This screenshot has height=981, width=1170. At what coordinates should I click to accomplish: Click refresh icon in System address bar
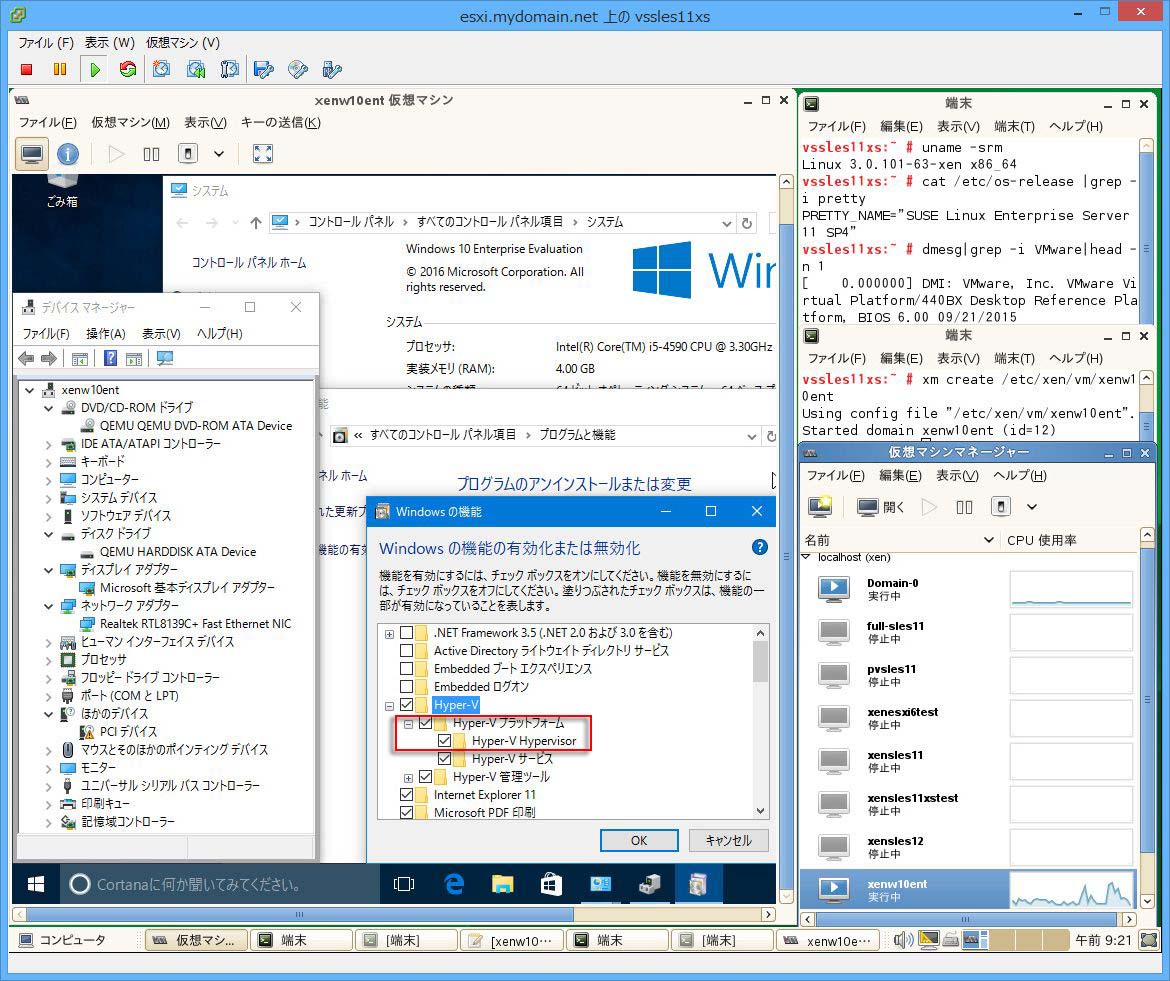[746, 222]
